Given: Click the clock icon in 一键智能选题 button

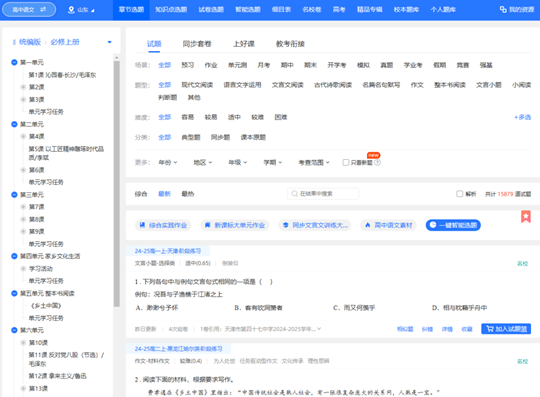Looking at the screenshot, I should (433, 225).
